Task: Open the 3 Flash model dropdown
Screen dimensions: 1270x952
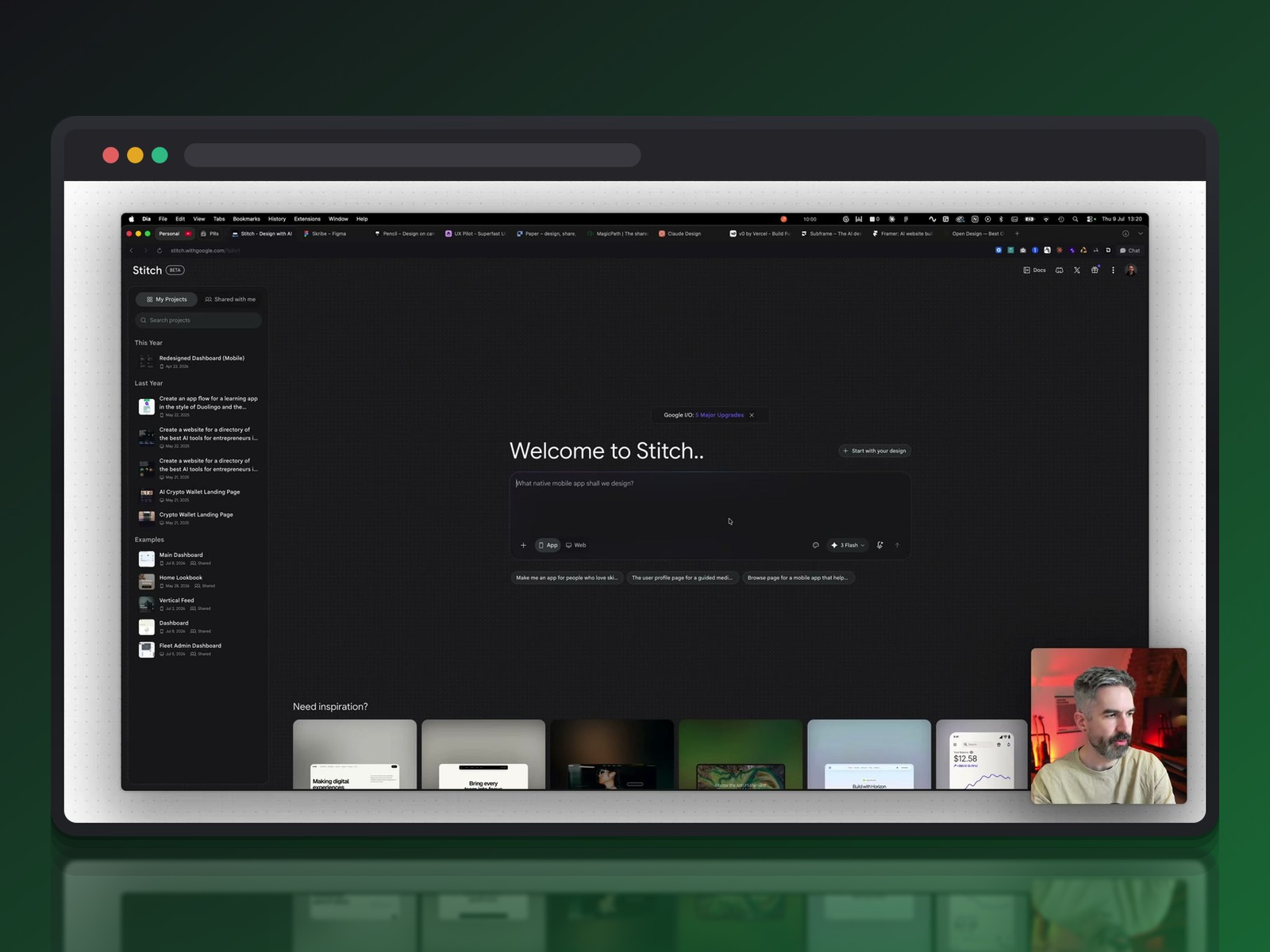Action: click(x=848, y=545)
